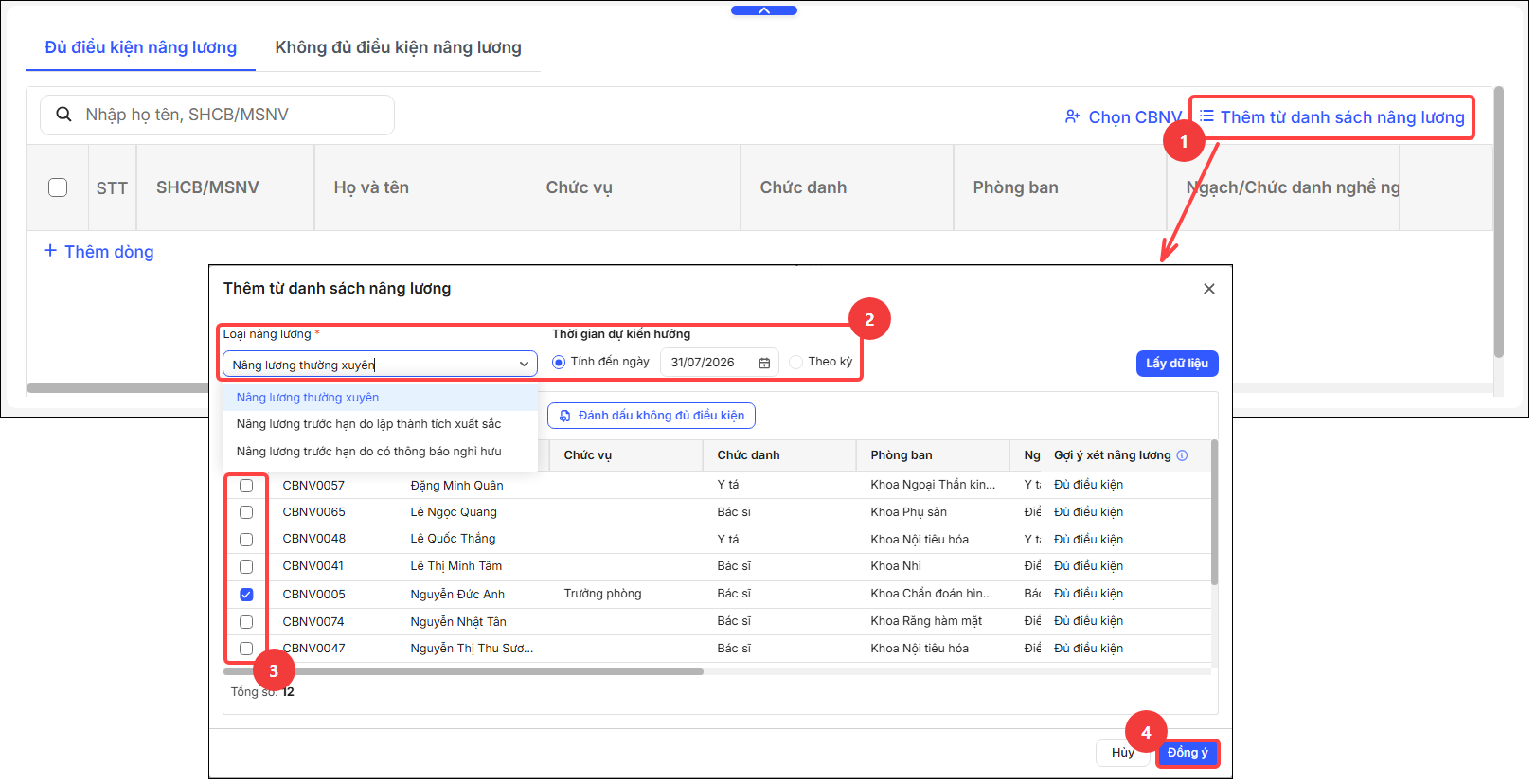The image size is (1536, 784).
Task: Click the Khoa Nhi cell
Action: point(896,566)
